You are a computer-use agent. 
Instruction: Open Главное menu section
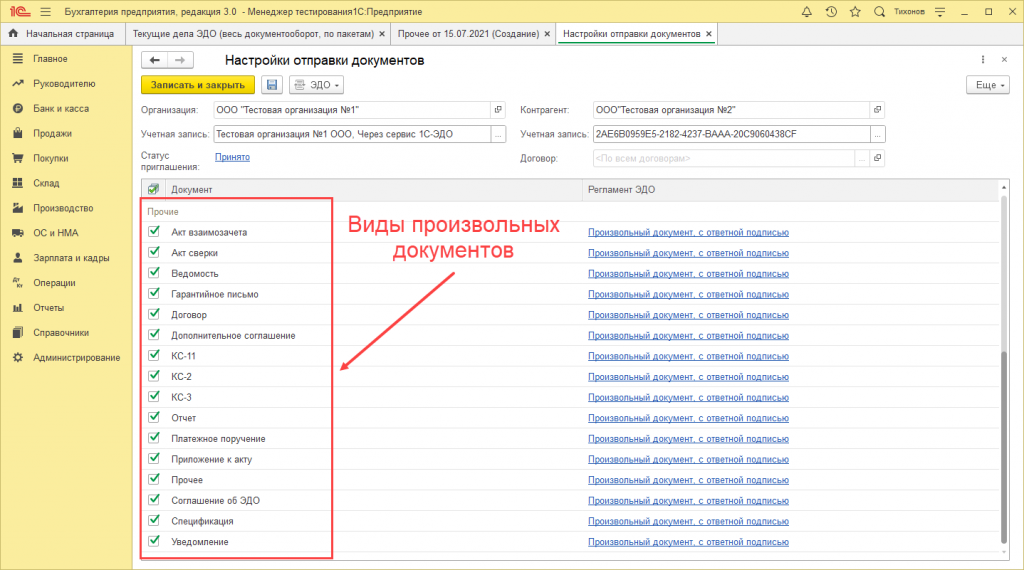click(x=50, y=59)
